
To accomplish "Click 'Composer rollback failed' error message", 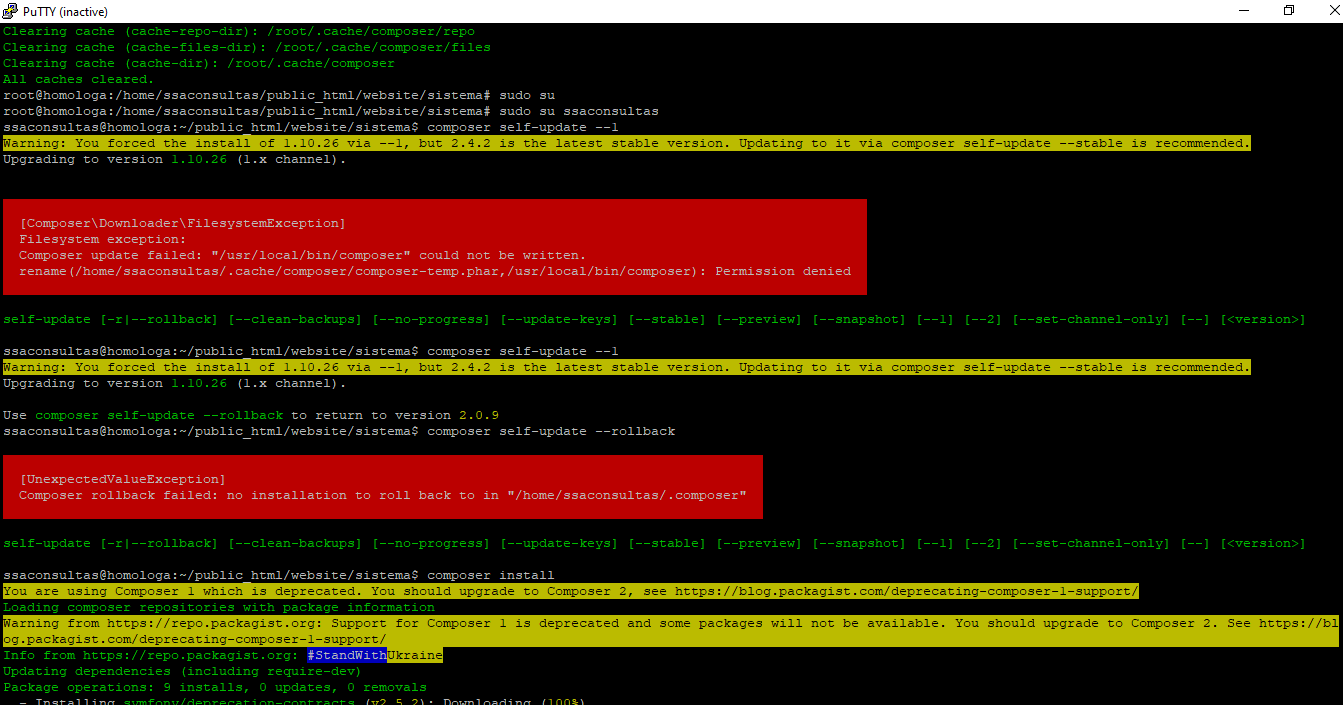I will (383, 495).
